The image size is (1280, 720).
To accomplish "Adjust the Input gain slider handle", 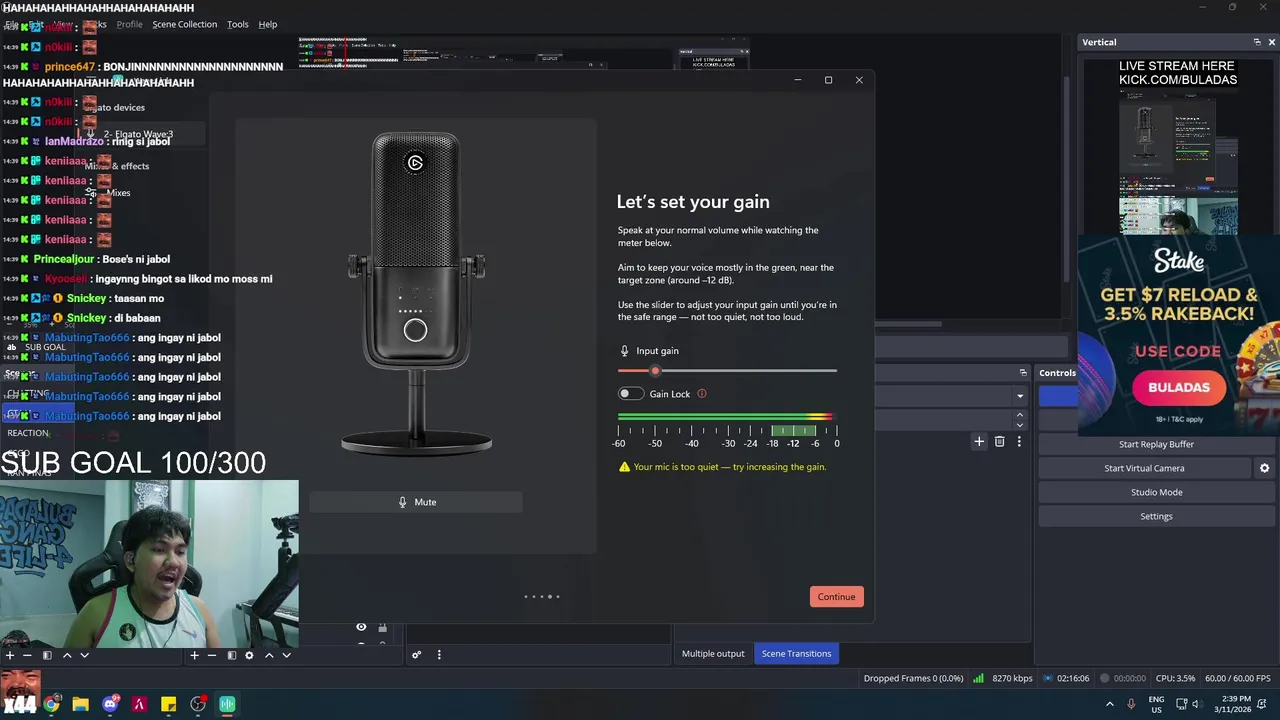I will [x=655, y=371].
